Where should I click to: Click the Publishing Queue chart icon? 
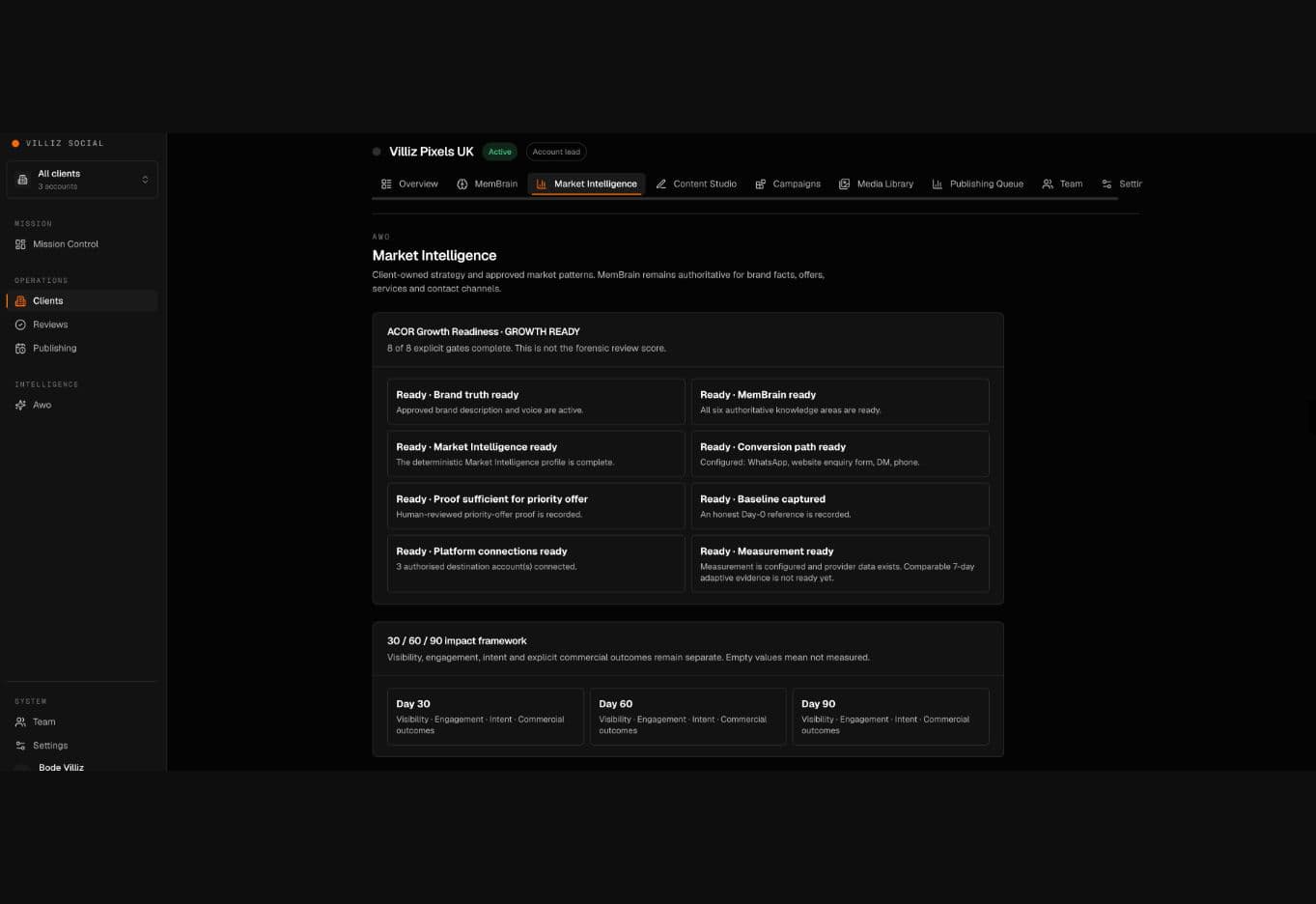coord(938,184)
